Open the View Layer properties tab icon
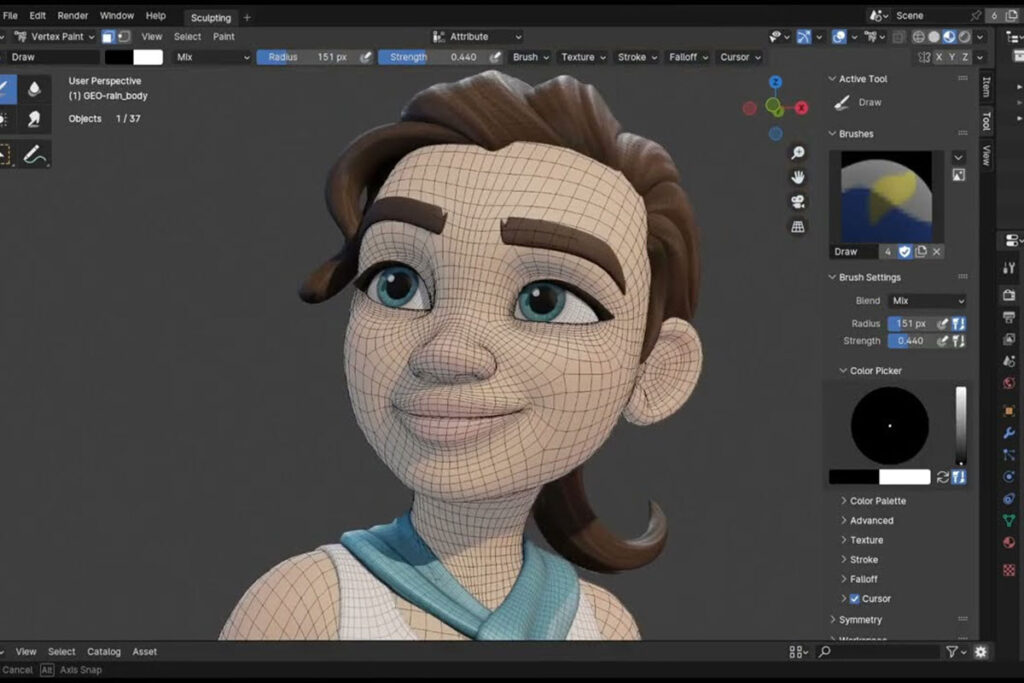Viewport: 1024px width, 683px height. click(x=1009, y=340)
